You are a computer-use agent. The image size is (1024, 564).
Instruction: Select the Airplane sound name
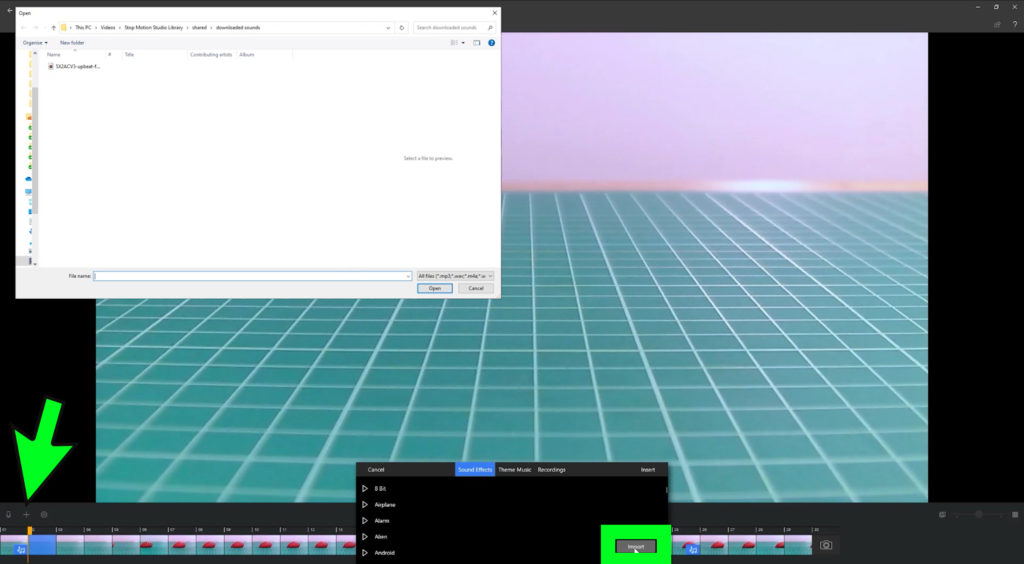(x=385, y=505)
